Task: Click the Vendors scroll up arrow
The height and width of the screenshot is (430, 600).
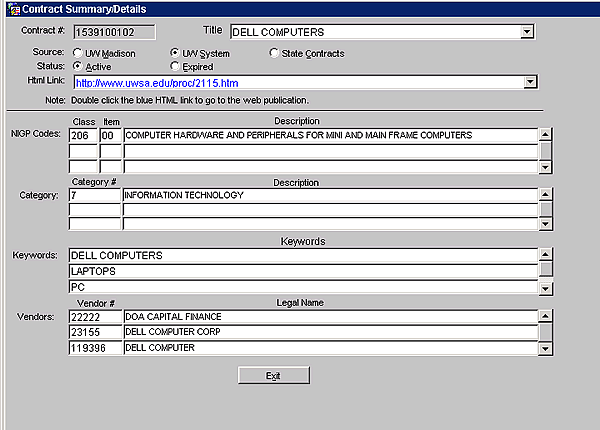Action: click(545, 316)
